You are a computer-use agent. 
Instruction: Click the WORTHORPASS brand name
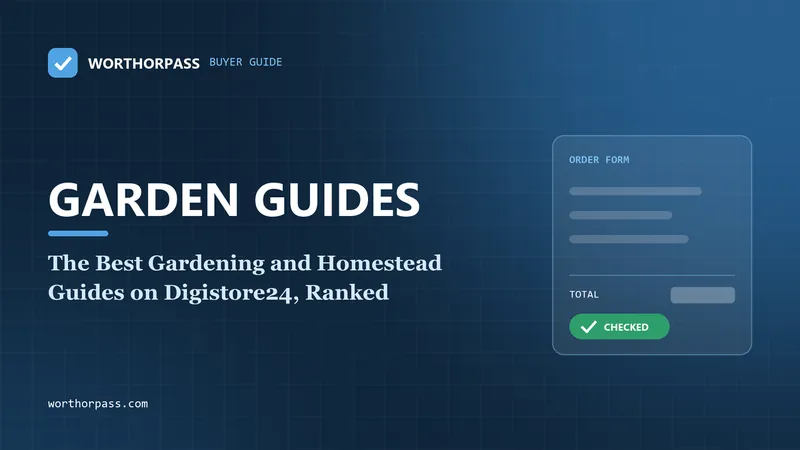pyautogui.click(x=143, y=63)
